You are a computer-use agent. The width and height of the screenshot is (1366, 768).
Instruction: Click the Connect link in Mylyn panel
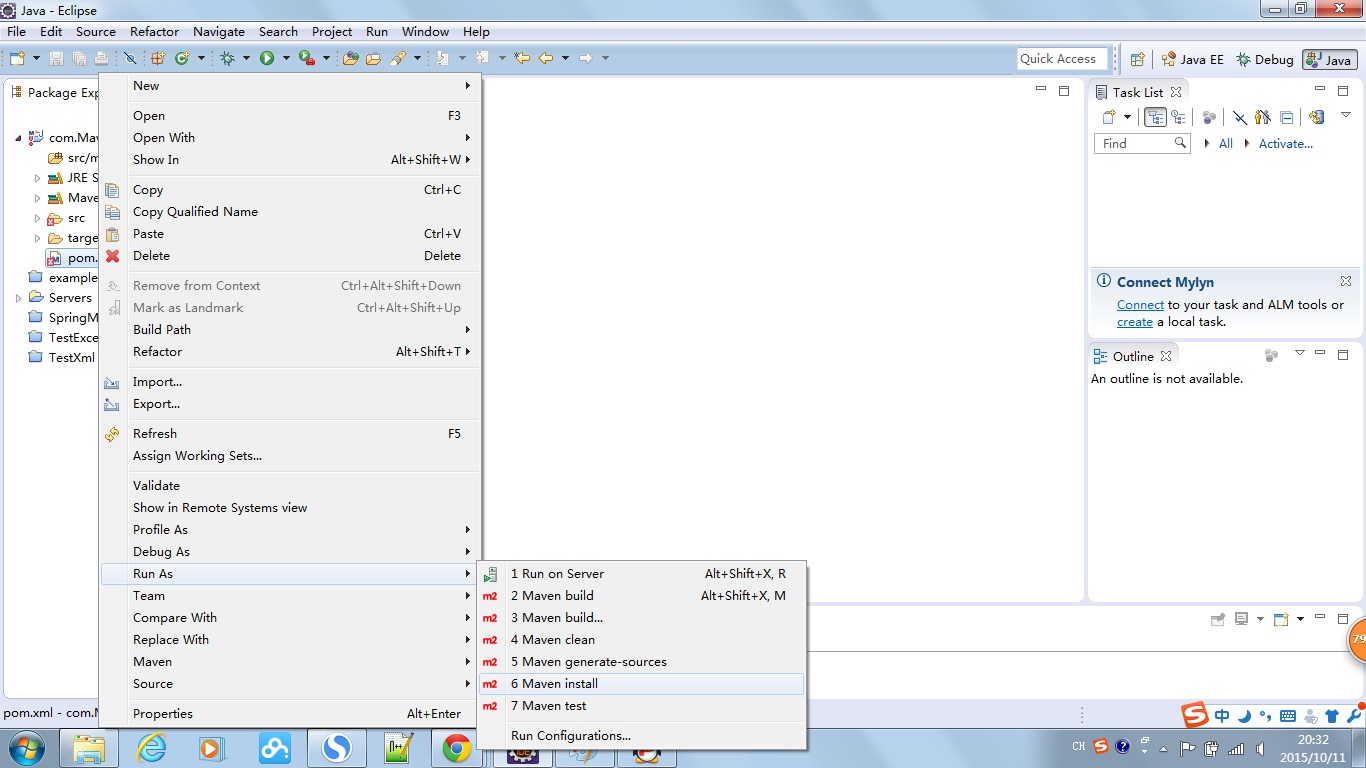click(1140, 305)
